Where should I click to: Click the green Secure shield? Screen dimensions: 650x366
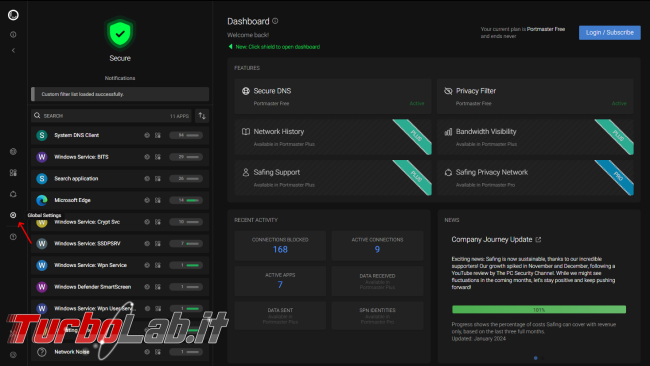tap(120, 33)
